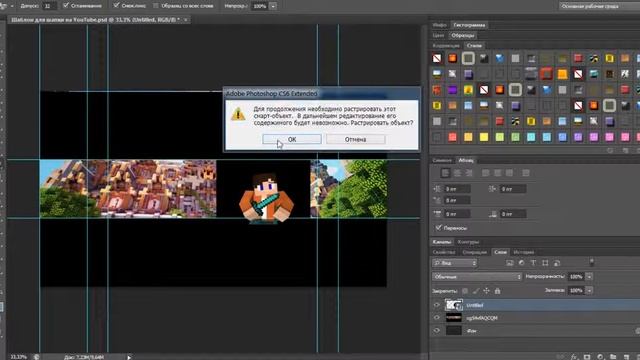
Task: Justify all paragraph lines
Action: [x=526, y=173]
